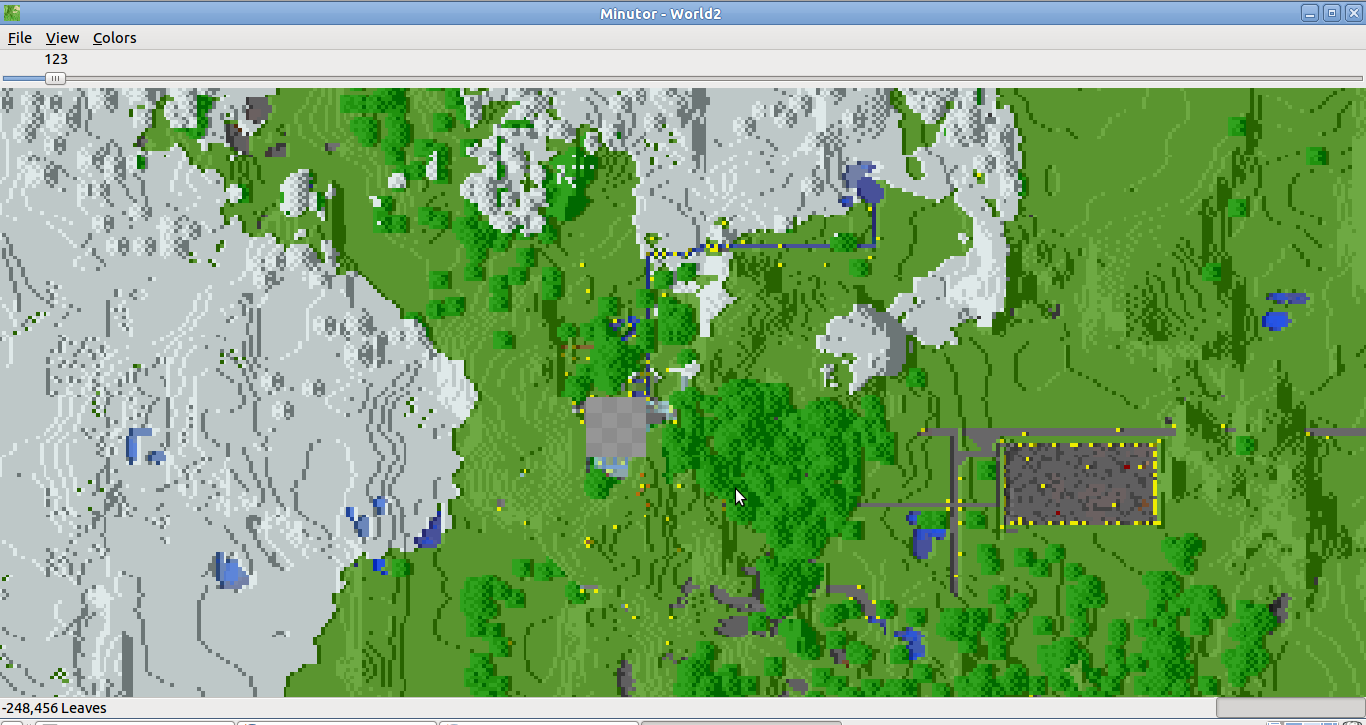
Task: Click the gray checkered unloaded chunk on map
Action: tap(615, 427)
